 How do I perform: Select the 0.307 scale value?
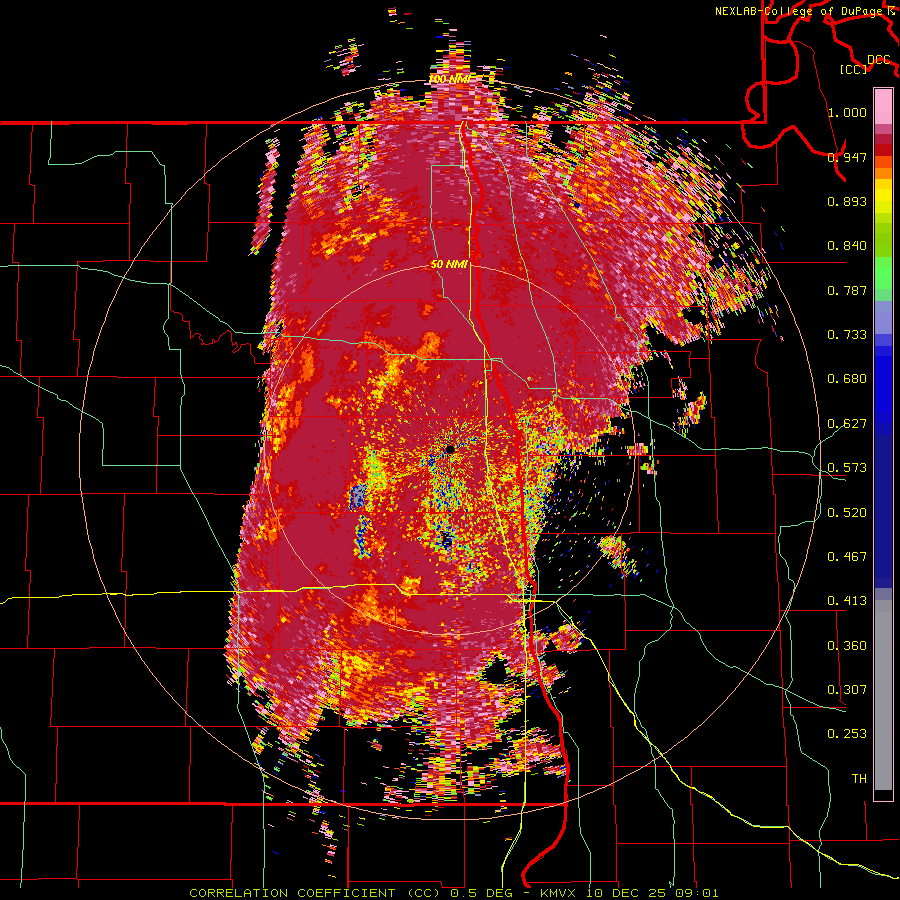(847, 690)
